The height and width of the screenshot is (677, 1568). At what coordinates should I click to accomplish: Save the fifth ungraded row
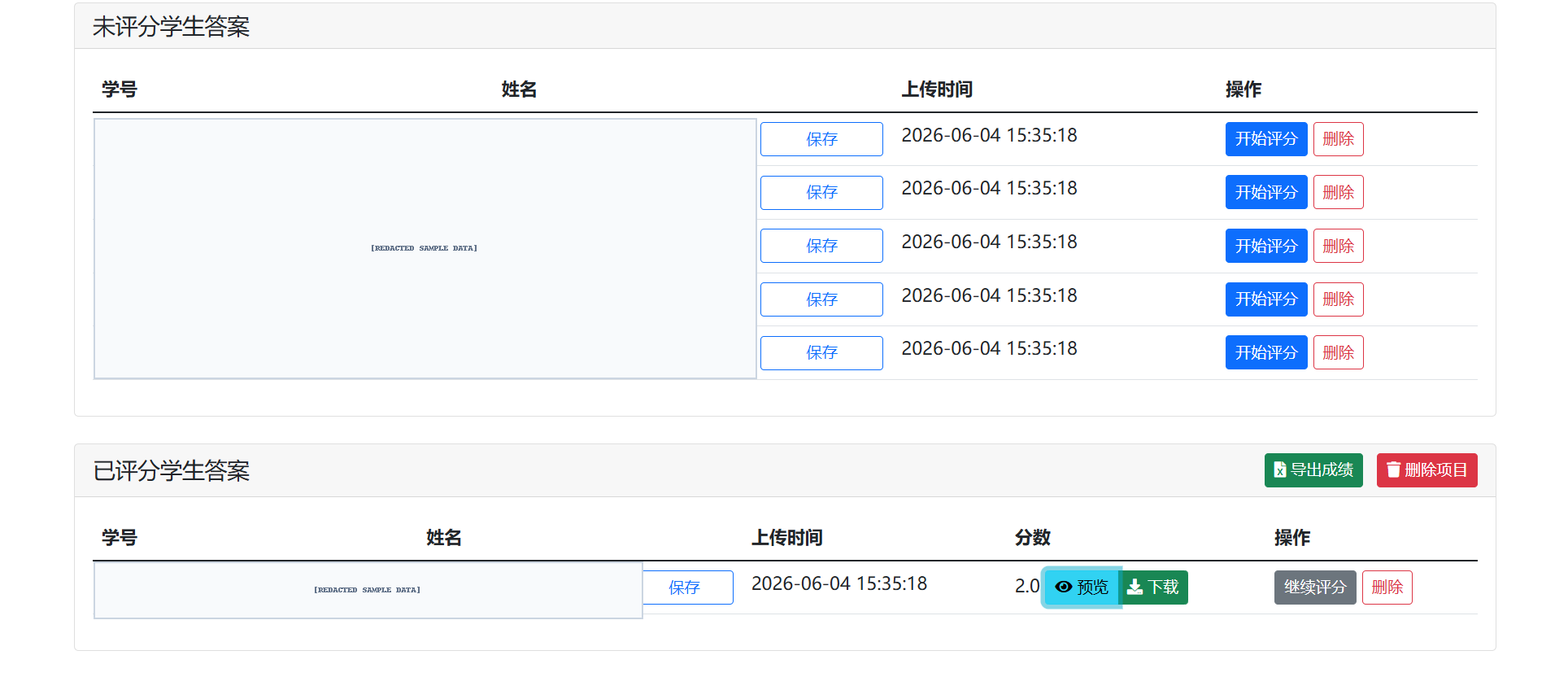pos(821,352)
